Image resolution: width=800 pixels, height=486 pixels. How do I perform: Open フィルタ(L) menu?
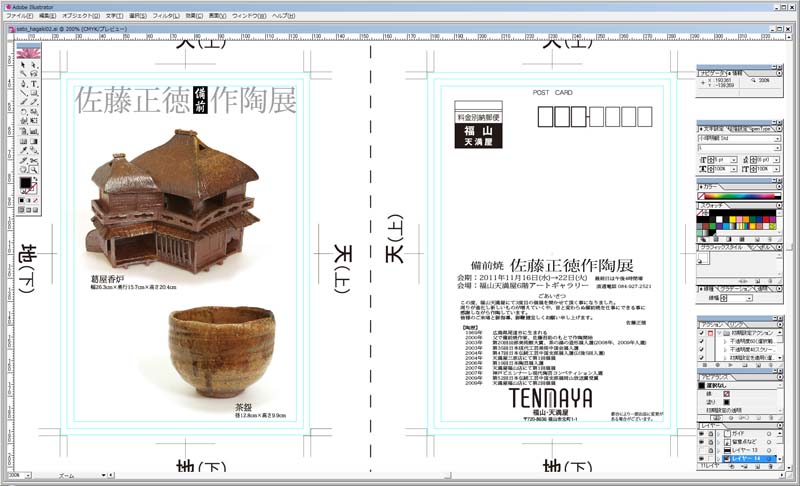[166, 16]
